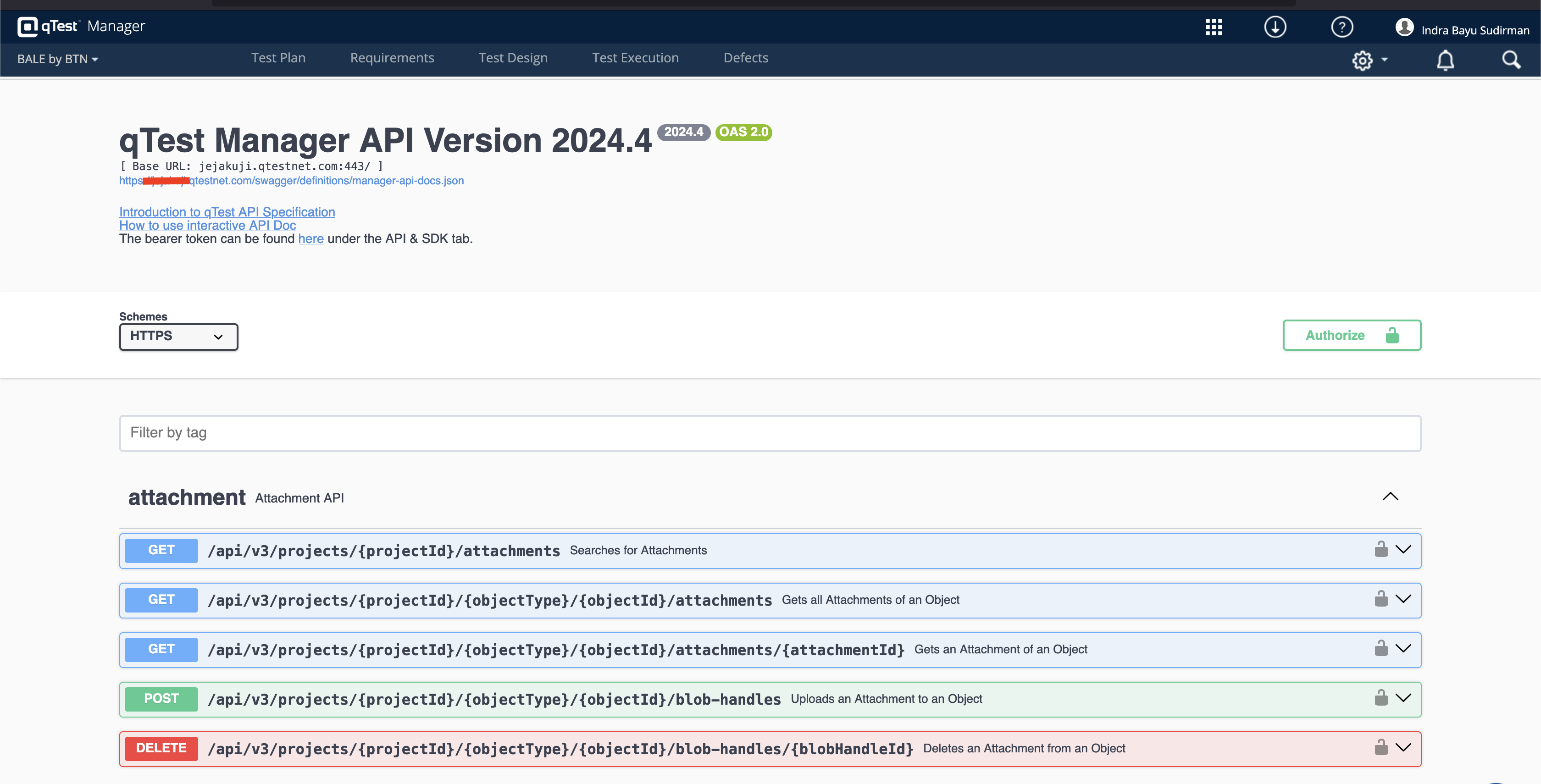Image resolution: width=1541 pixels, height=784 pixels.
Task: Click the qTest Manager logo
Action: (x=81, y=26)
